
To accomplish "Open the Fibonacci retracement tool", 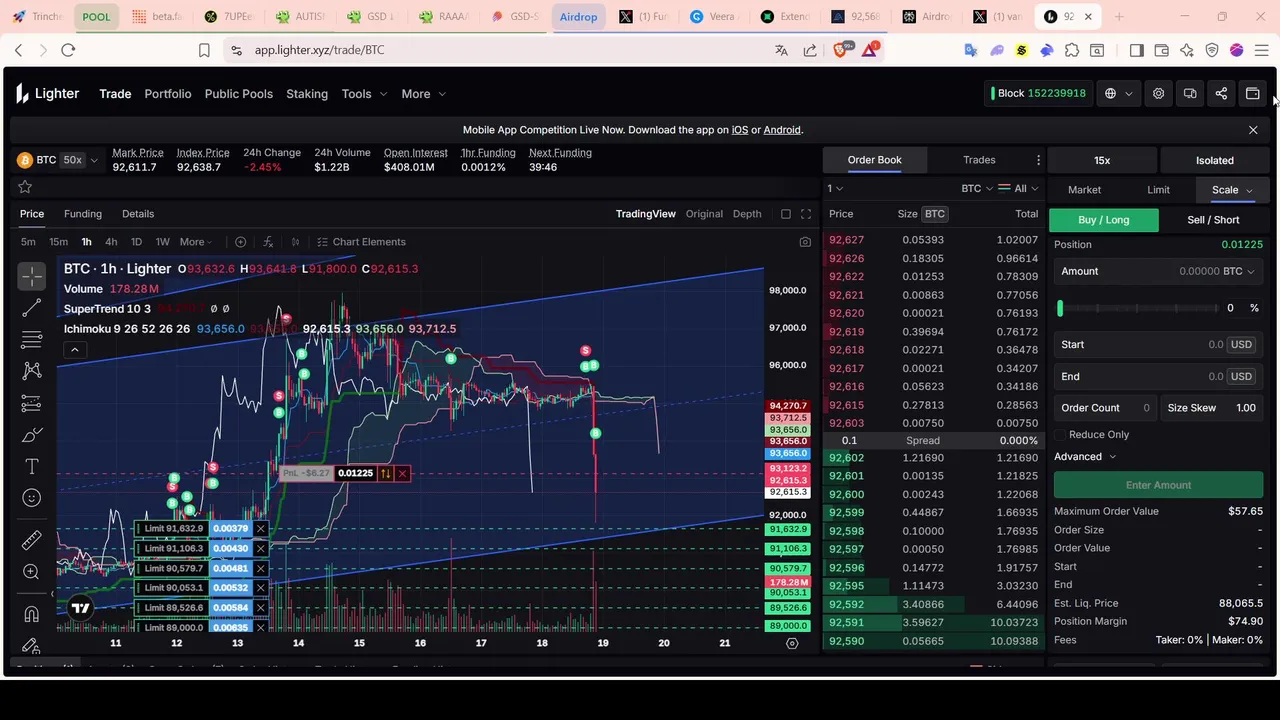I will tap(31, 339).
